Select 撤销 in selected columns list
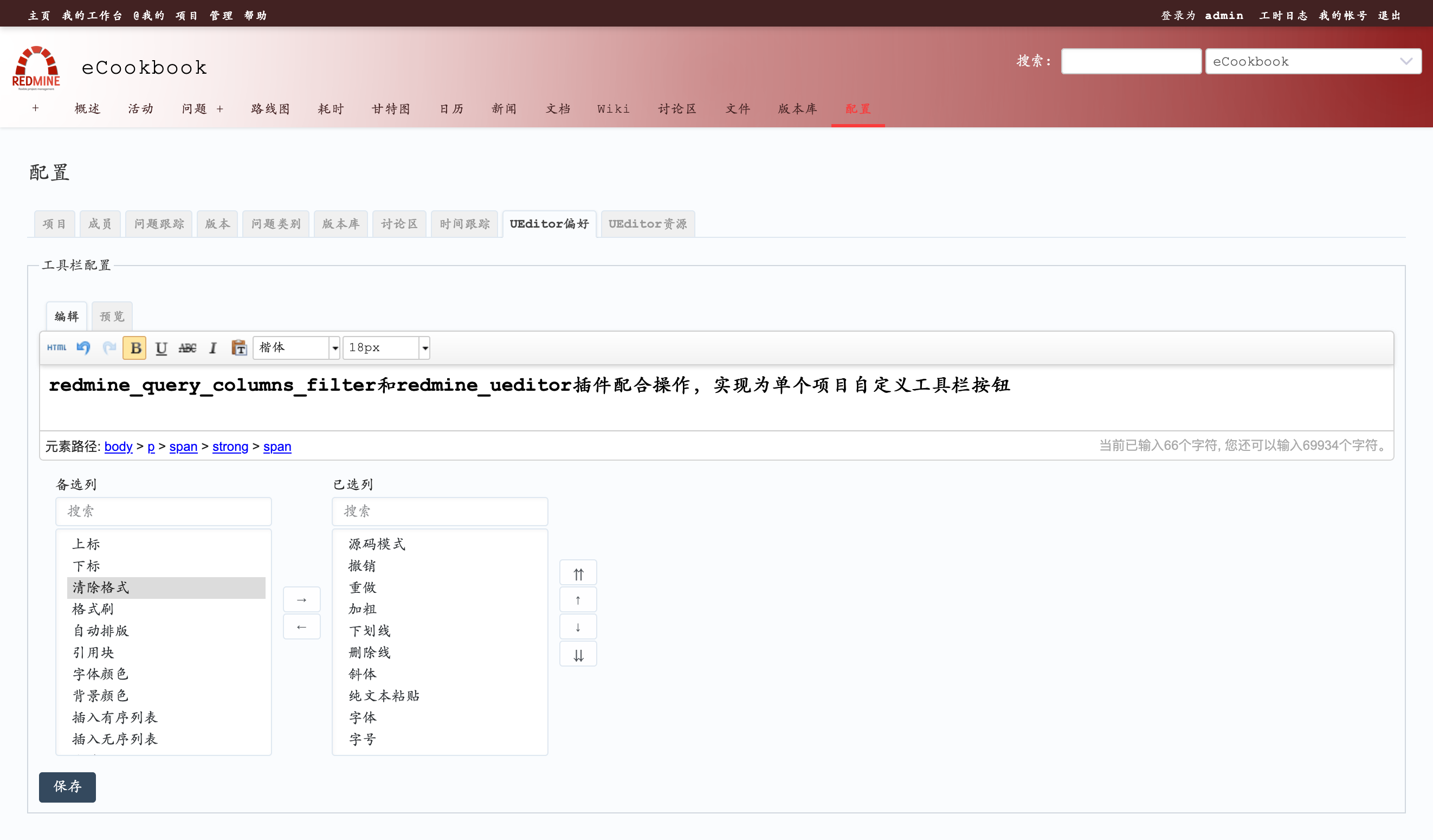The image size is (1433, 840). 442,566
